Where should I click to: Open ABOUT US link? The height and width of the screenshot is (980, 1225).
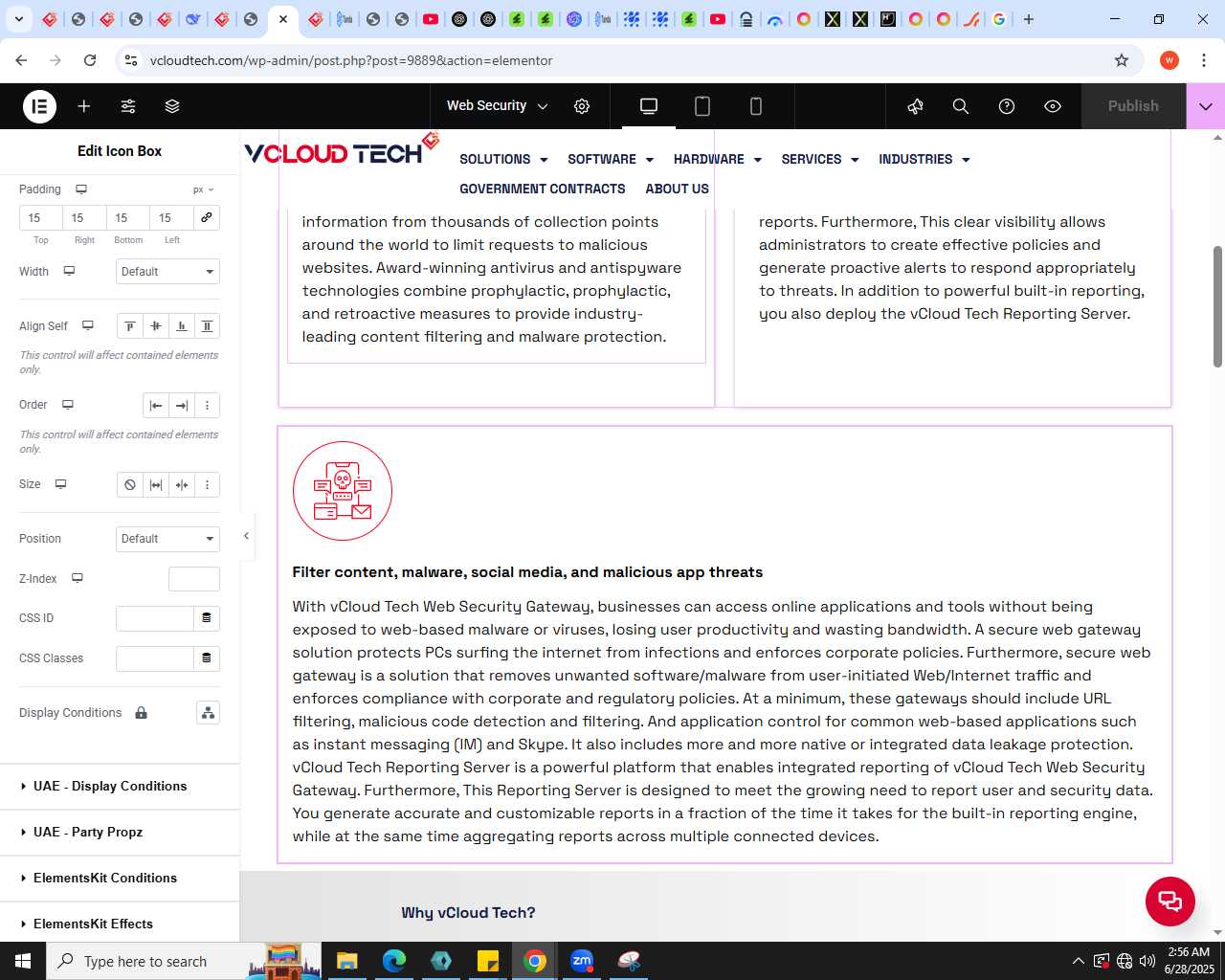point(678,189)
